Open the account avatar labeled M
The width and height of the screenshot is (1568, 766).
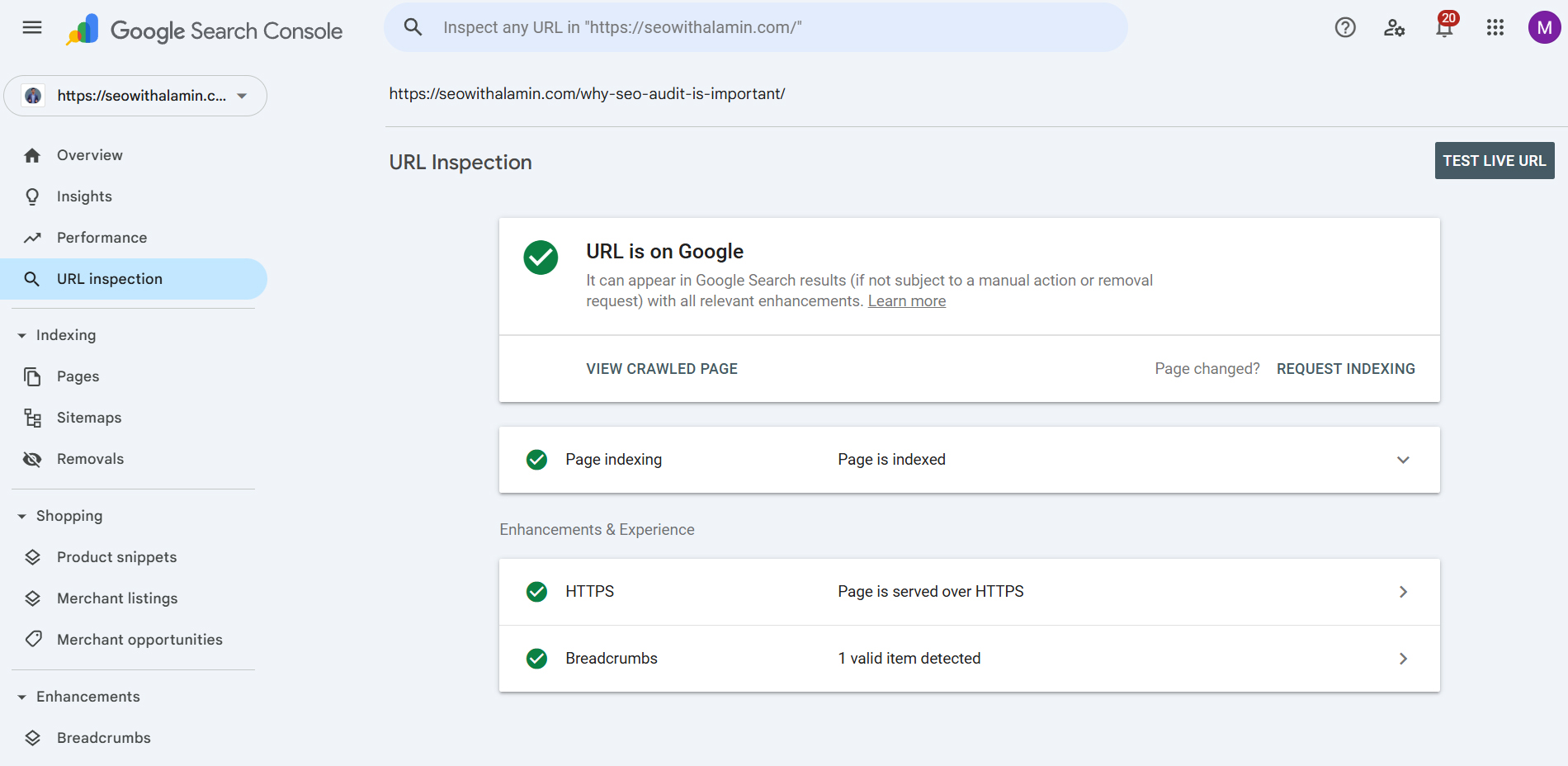pos(1543,28)
